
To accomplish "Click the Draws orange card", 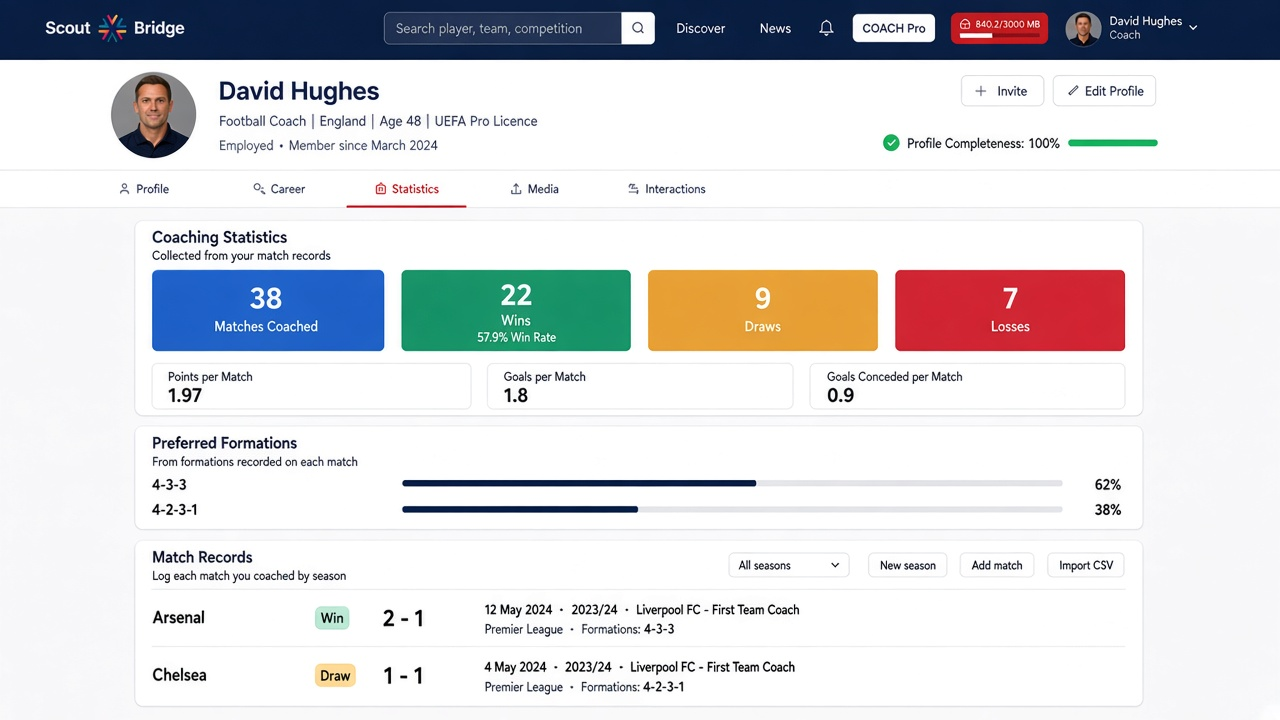I will pyautogui.click(x=763, y=310).
